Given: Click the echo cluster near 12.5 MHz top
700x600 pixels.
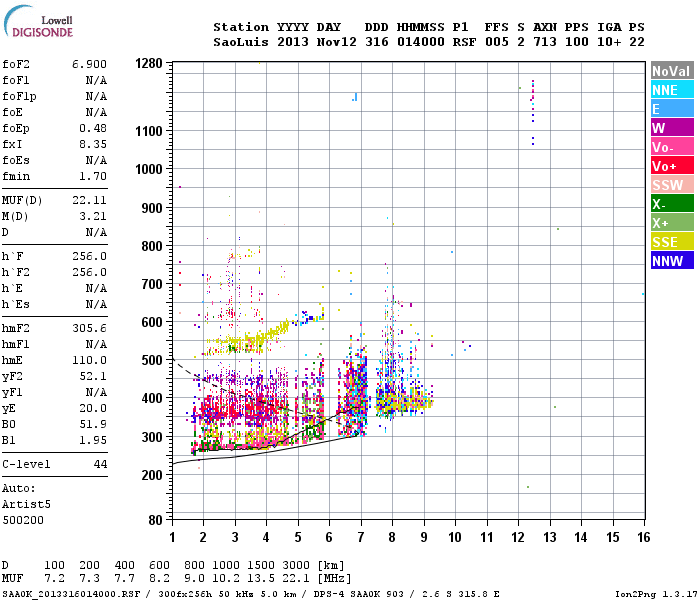Looking at the screenshot, I should (533, 112).
